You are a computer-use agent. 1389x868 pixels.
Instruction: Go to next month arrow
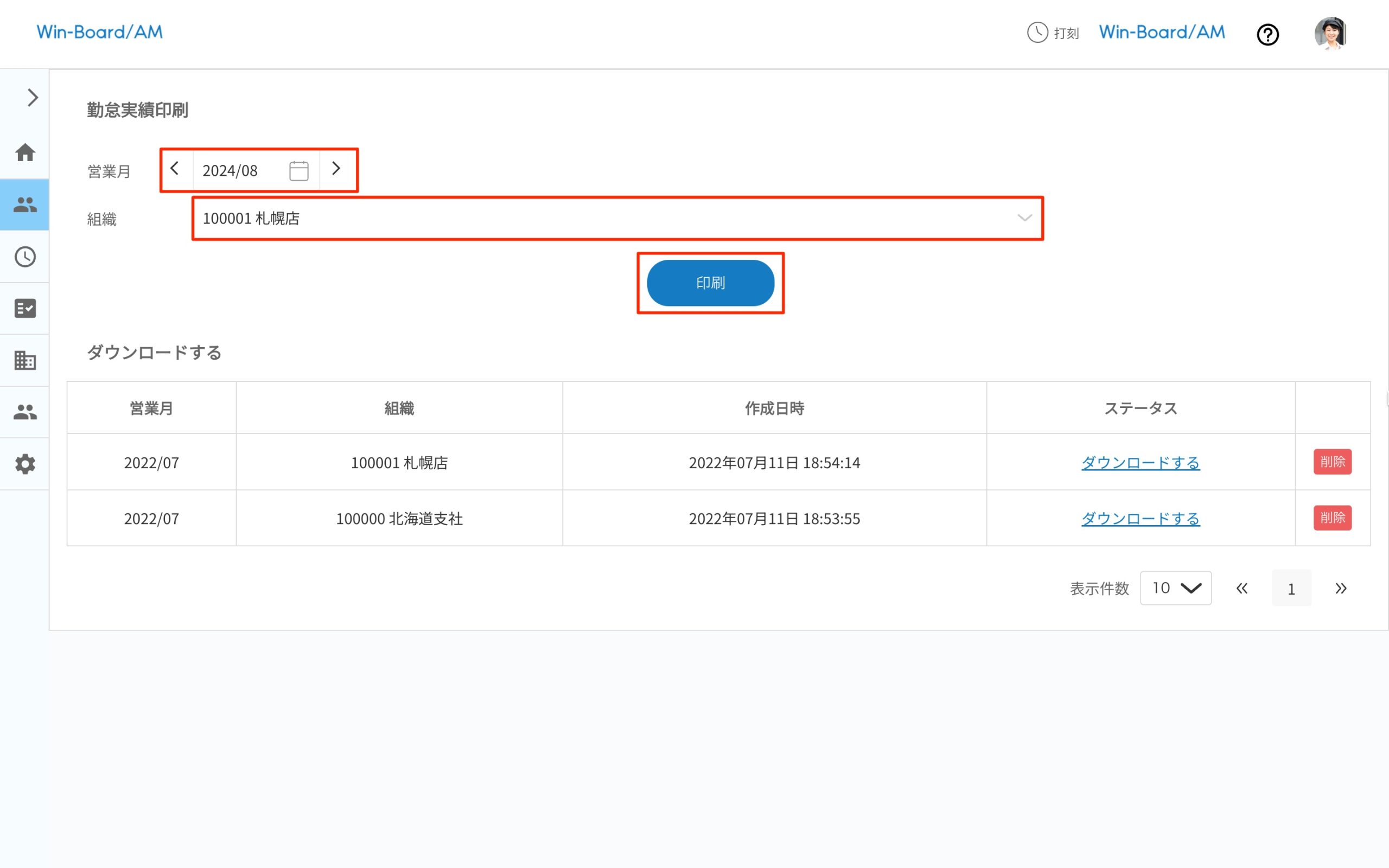tap(336, 169)
